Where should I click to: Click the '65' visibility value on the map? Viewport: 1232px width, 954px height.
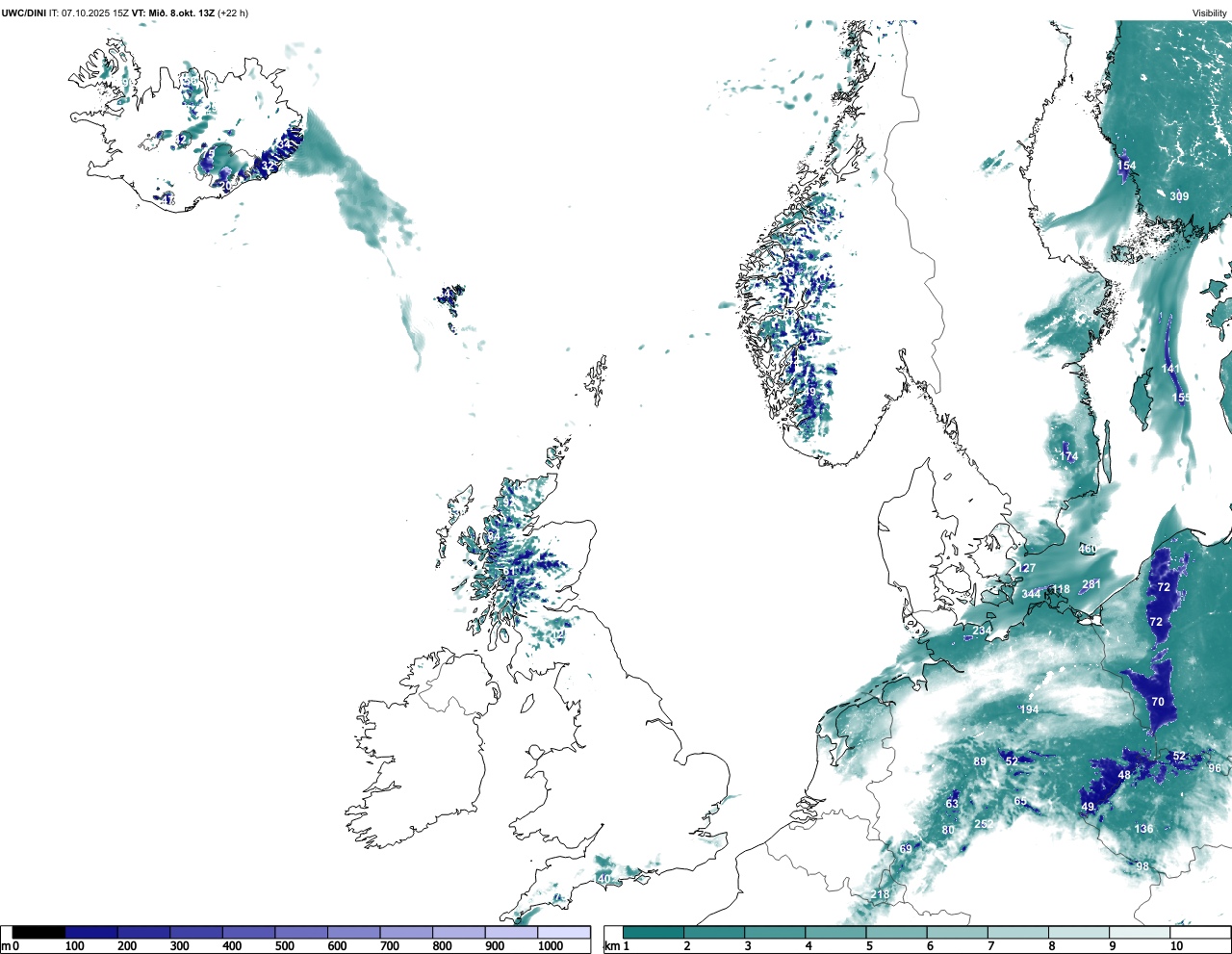coord(1020,801)
